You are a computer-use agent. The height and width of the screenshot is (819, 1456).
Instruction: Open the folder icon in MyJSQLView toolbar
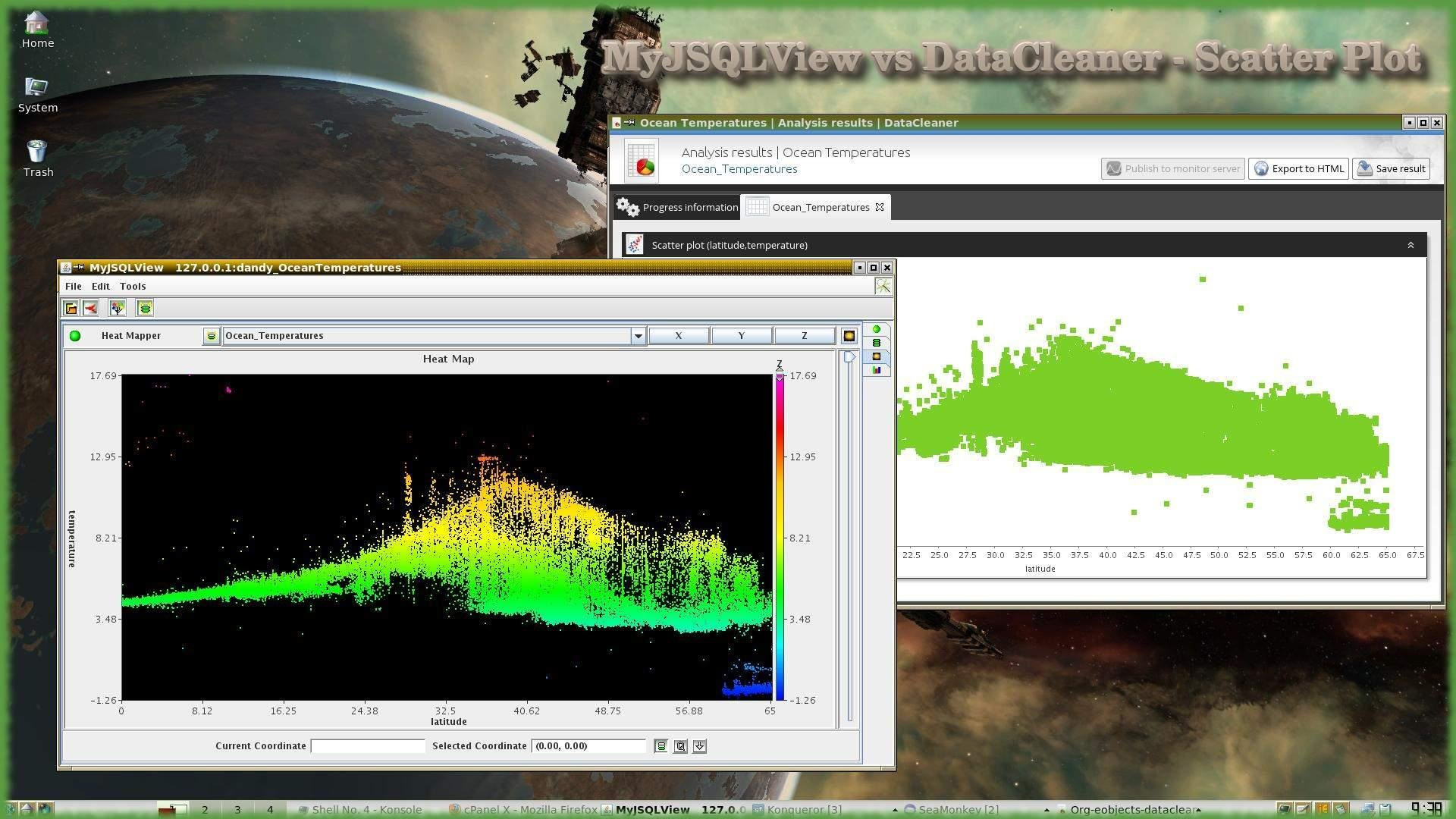click(71, 308)
